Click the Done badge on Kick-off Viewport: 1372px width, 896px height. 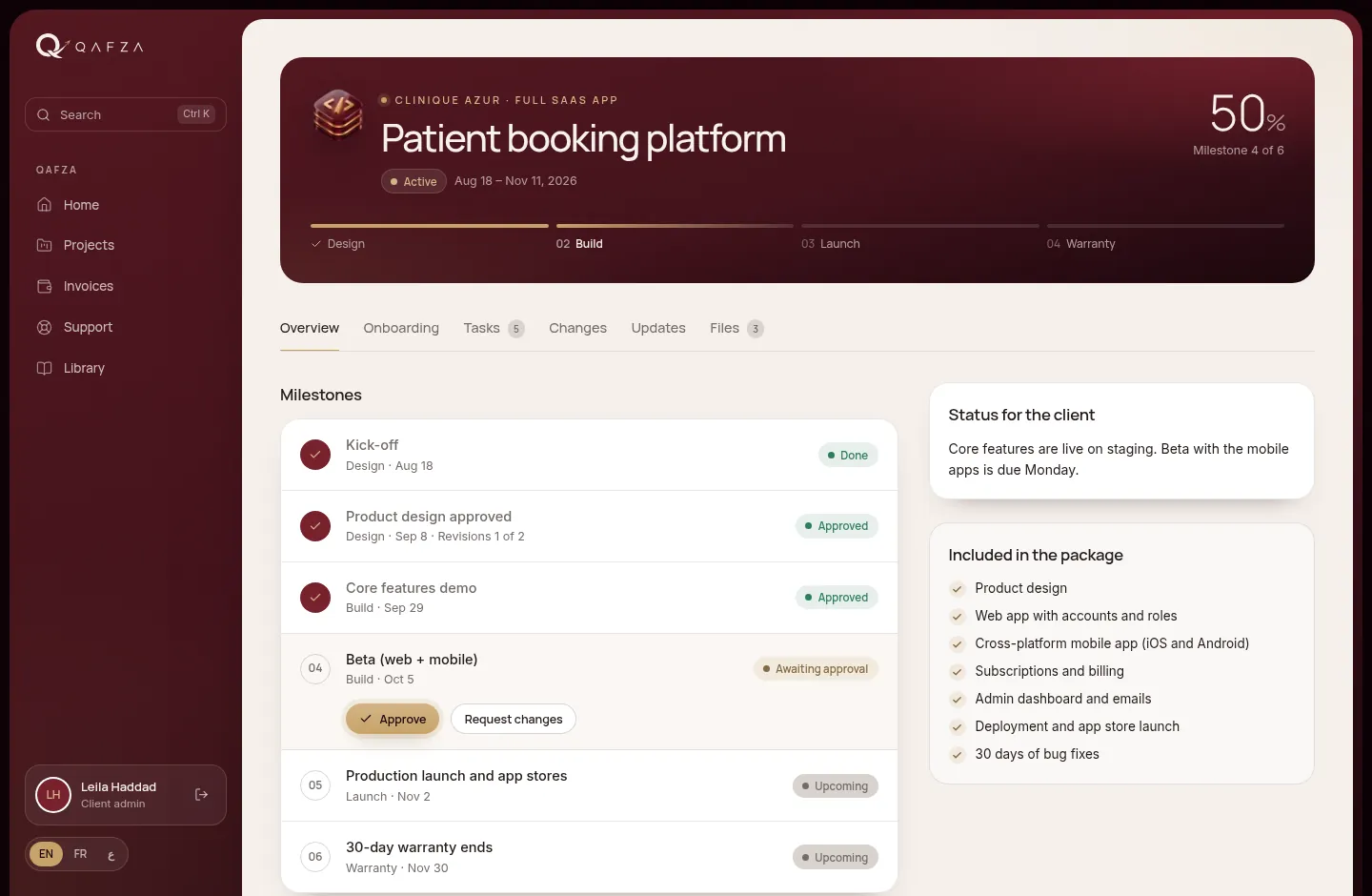click(848, 456)
